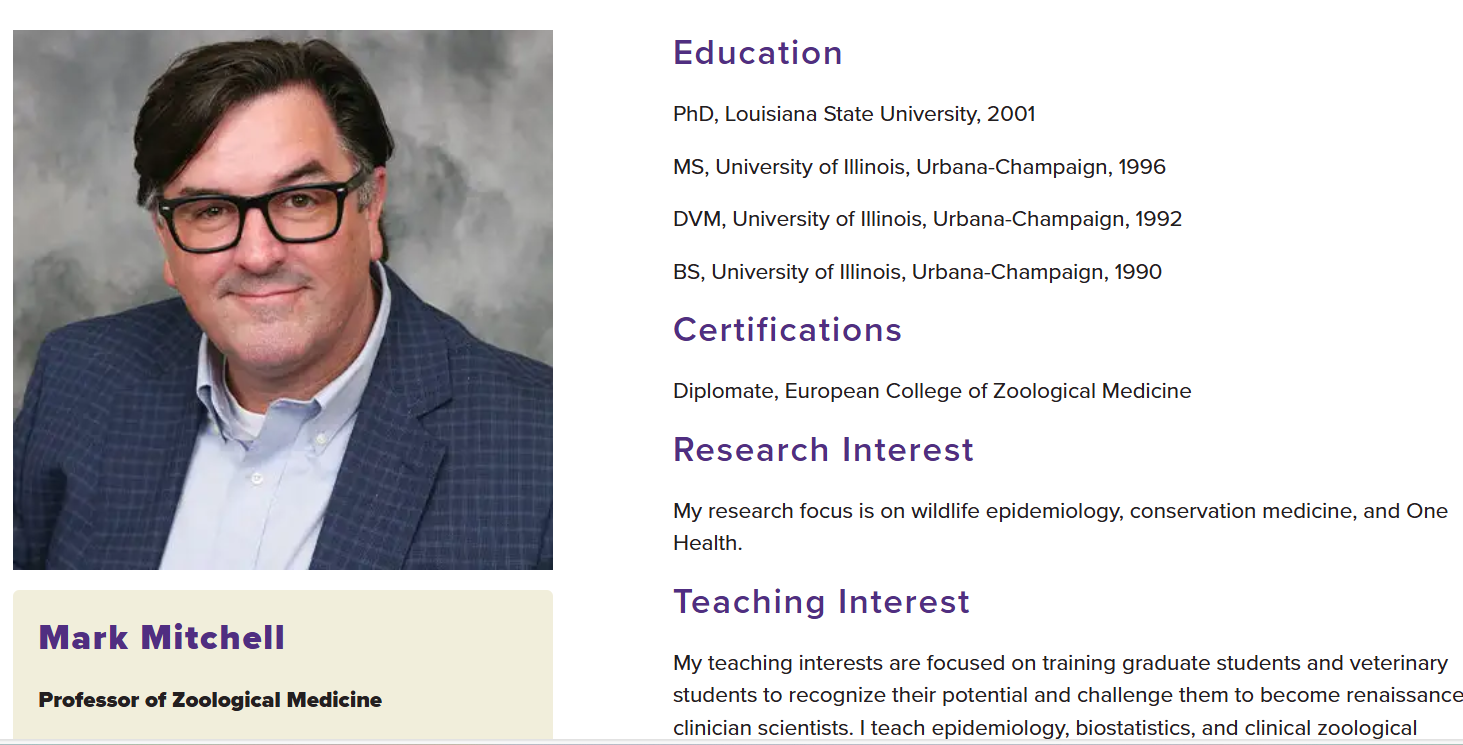Viewport: 1463px width, 745px height.
Task: Click the year 2001 in PhD entry
Action: [x=1011, y=114]
